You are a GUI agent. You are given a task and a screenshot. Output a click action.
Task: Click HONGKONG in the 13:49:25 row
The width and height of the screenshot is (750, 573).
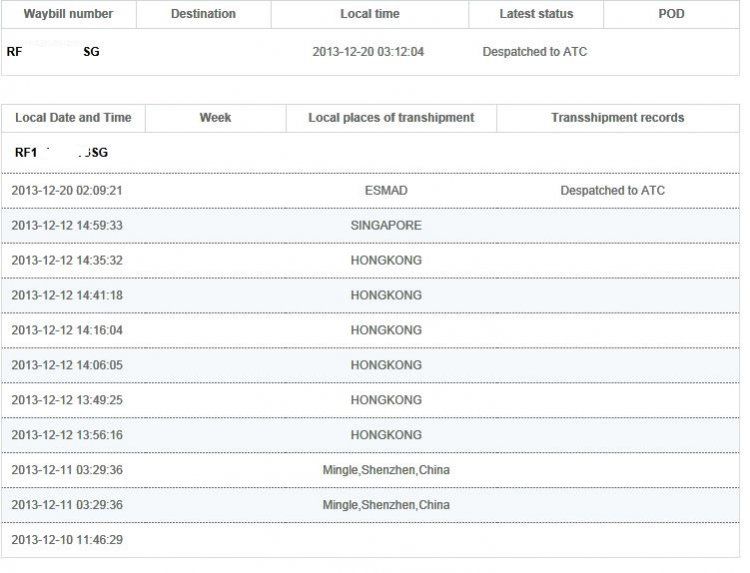tap(386, 400)
